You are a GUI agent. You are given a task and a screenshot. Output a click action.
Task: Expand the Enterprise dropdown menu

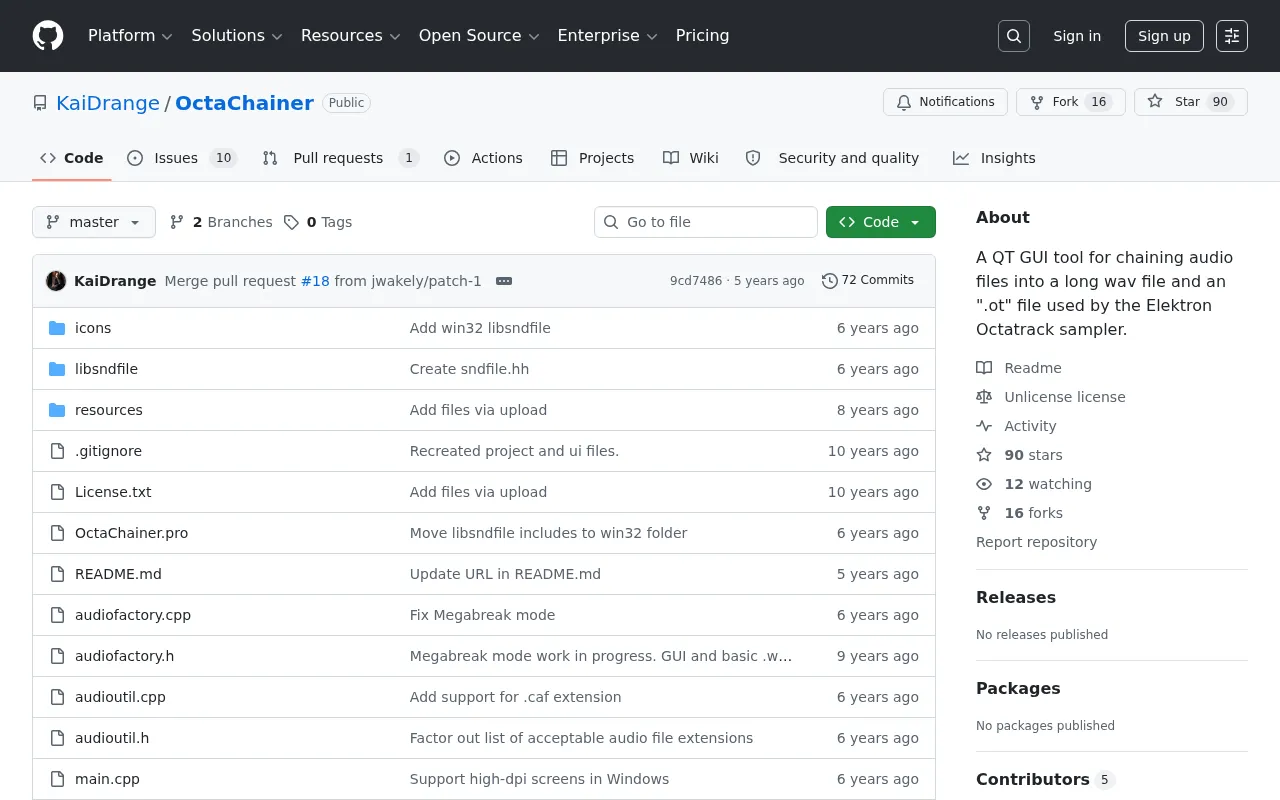[x=607, y=36]
